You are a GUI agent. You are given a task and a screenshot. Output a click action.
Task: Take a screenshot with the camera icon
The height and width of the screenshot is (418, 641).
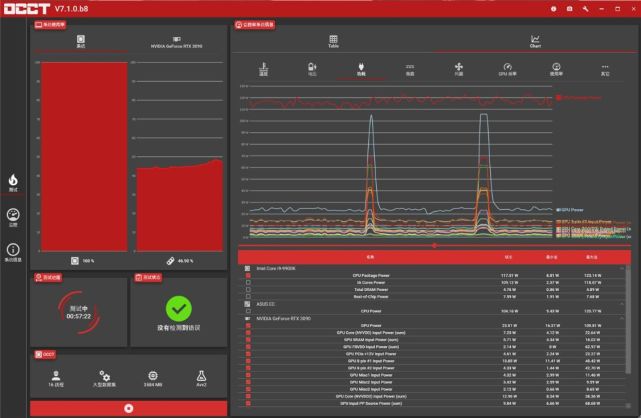tap(569, 9)
